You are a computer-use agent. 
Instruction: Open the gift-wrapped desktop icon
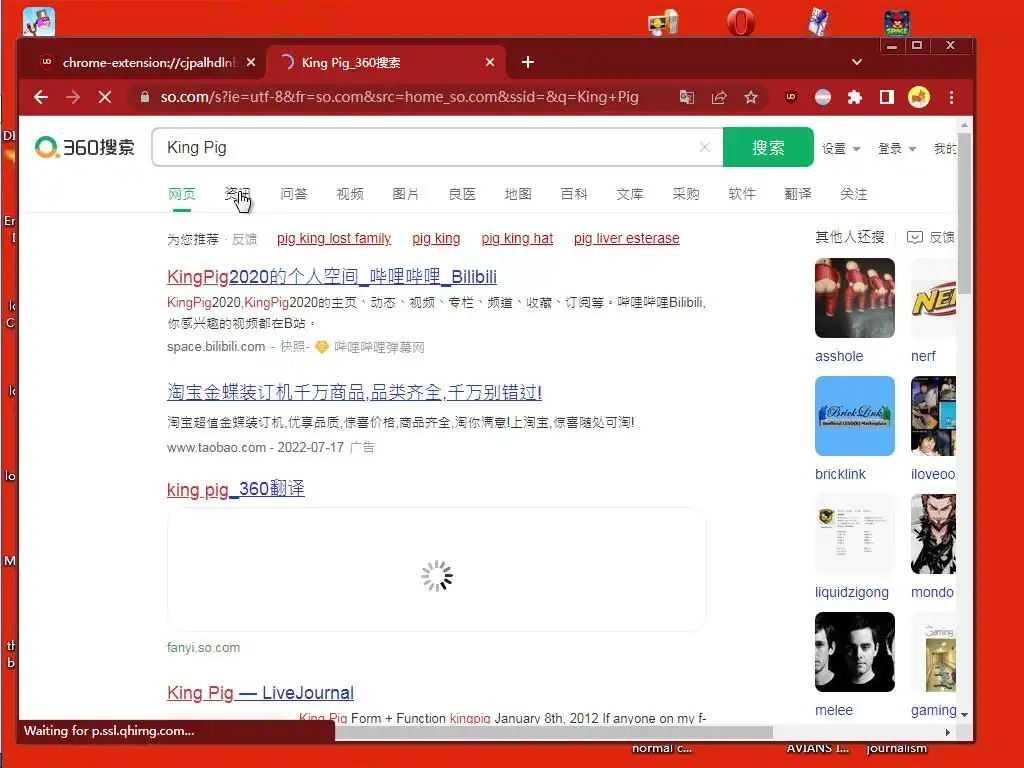[819, 22]
